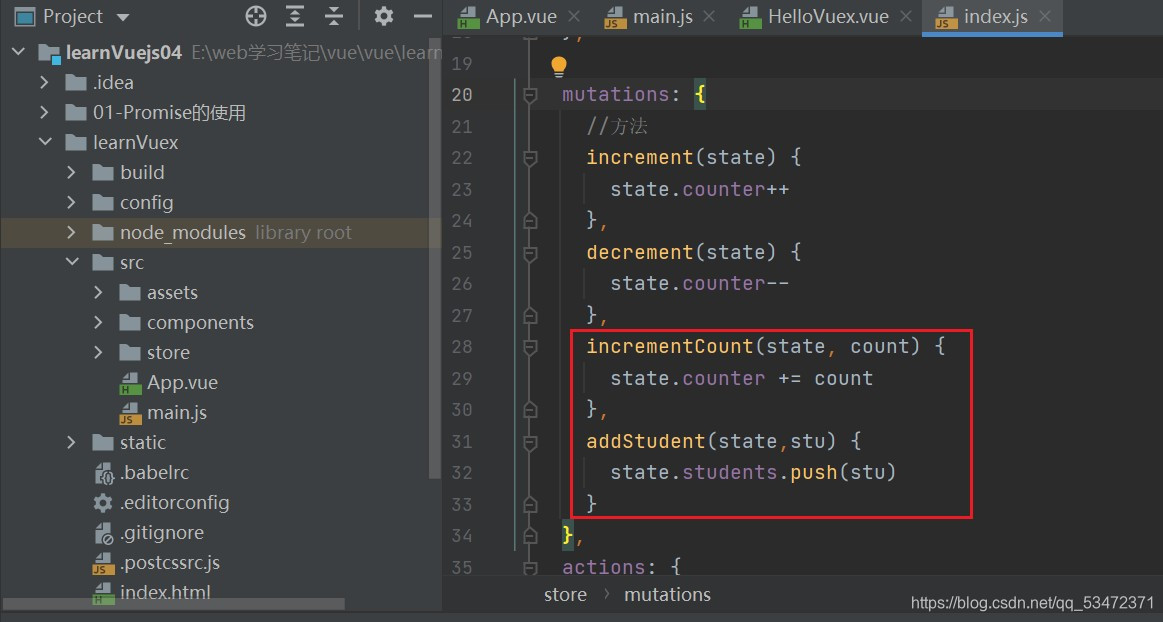The width and height of the screenshot is (1163, 622).
Task: Fold the actions block at line 35
Action: pos(530,568)
